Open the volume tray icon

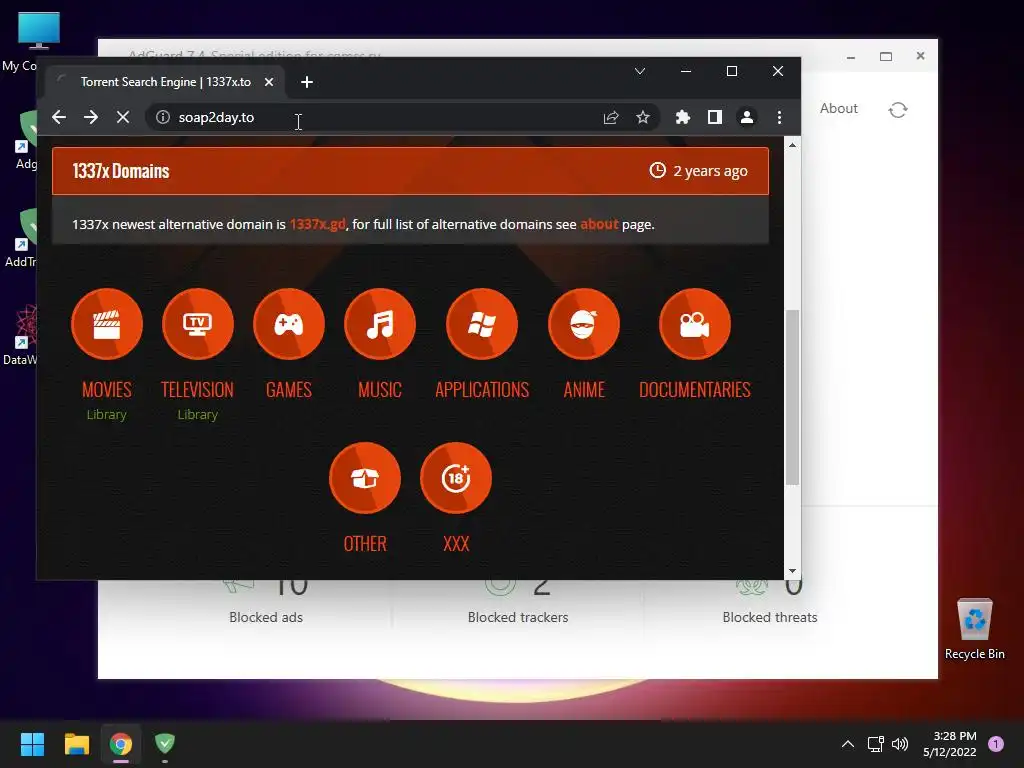[x=900, y=744]
